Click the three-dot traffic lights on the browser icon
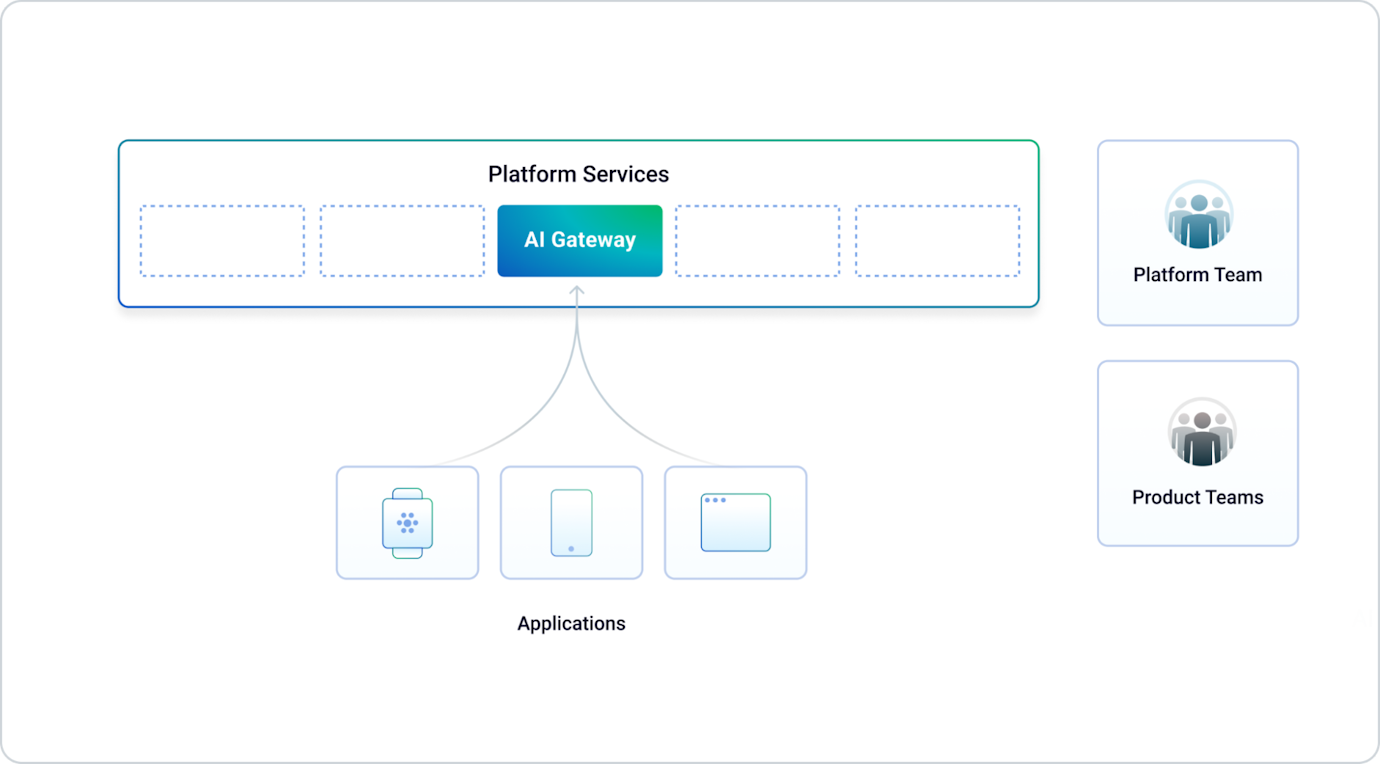The image size is (1380, 764). pos(716,499)
